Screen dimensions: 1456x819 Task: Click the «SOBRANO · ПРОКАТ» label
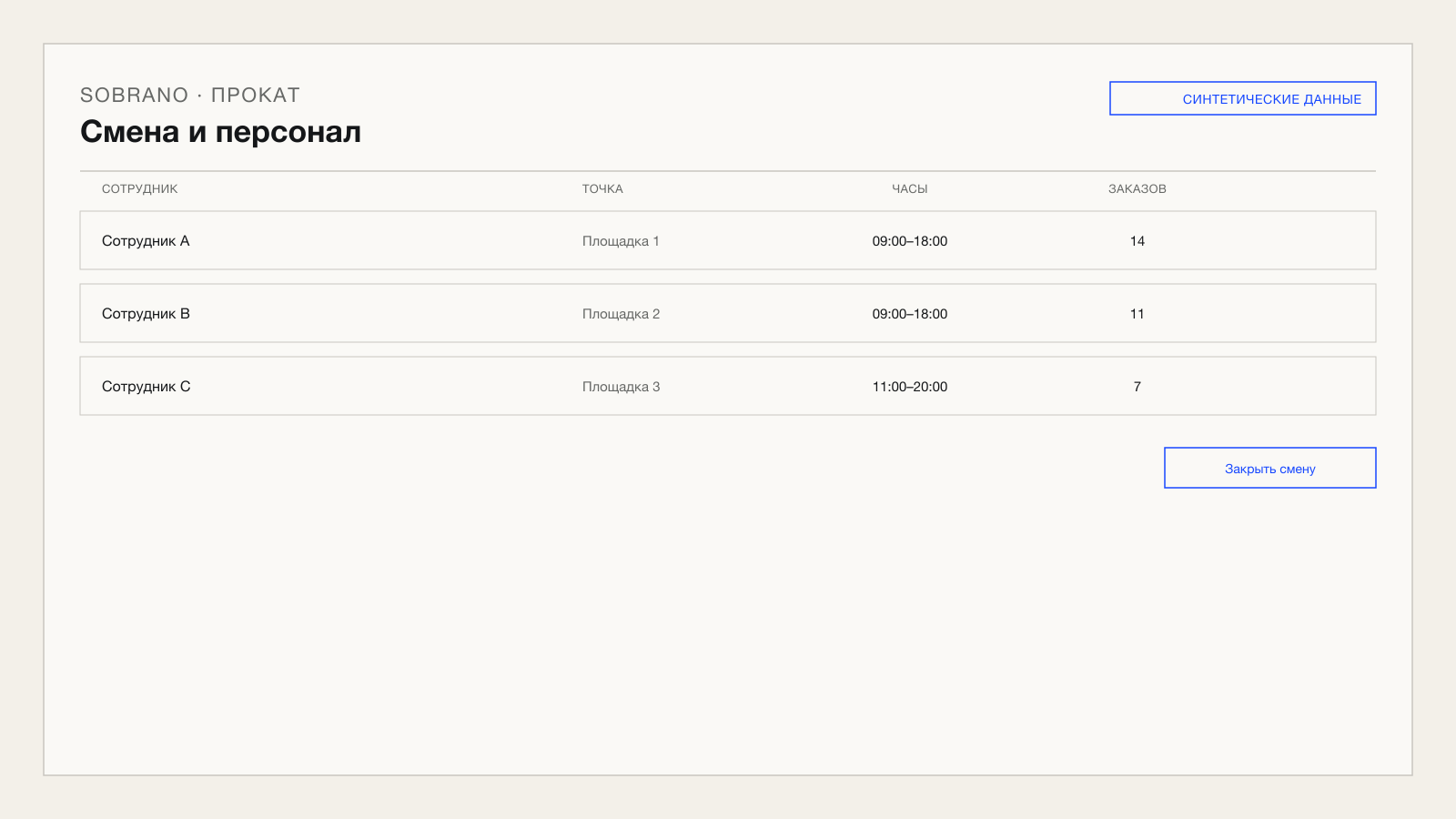point(190,95)
